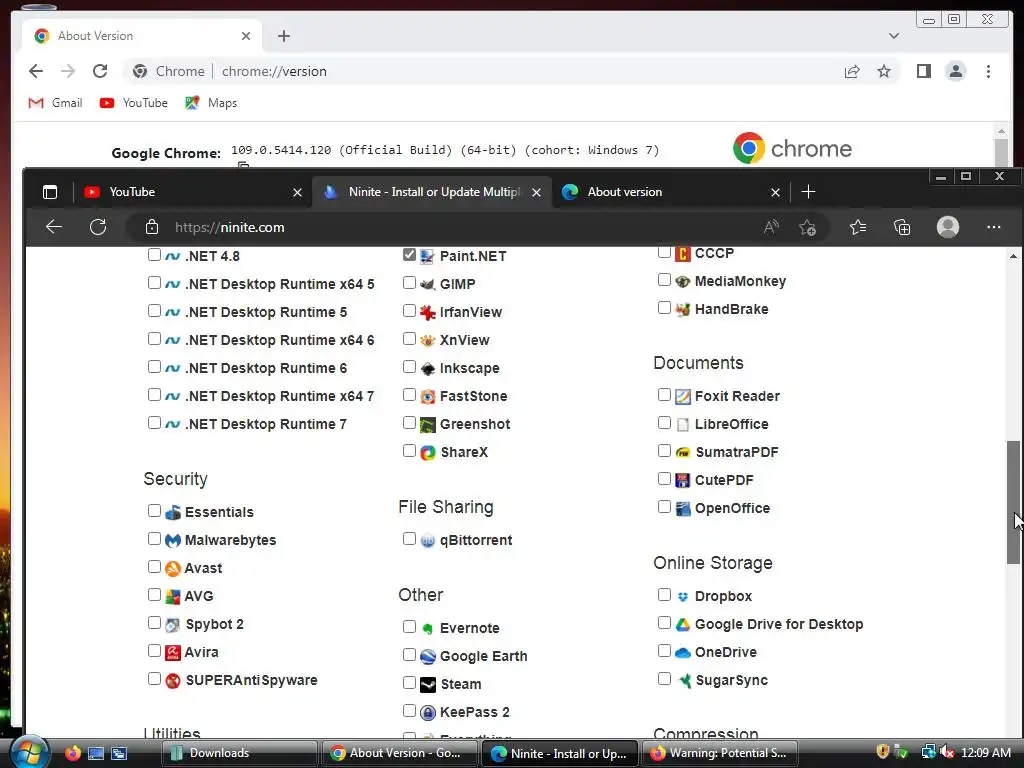The width and height of the screenshot is (1024, 768).
Task: Add Ninite page to favorites in Edge
Action: click(x=807, y=227)
